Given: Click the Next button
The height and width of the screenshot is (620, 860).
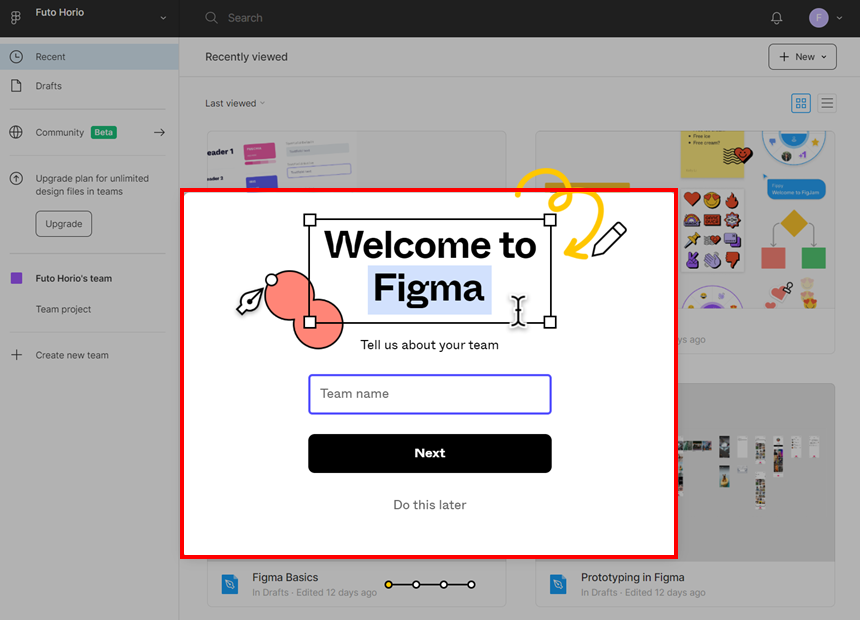Looking at the screenshot, I should [429, 453].
